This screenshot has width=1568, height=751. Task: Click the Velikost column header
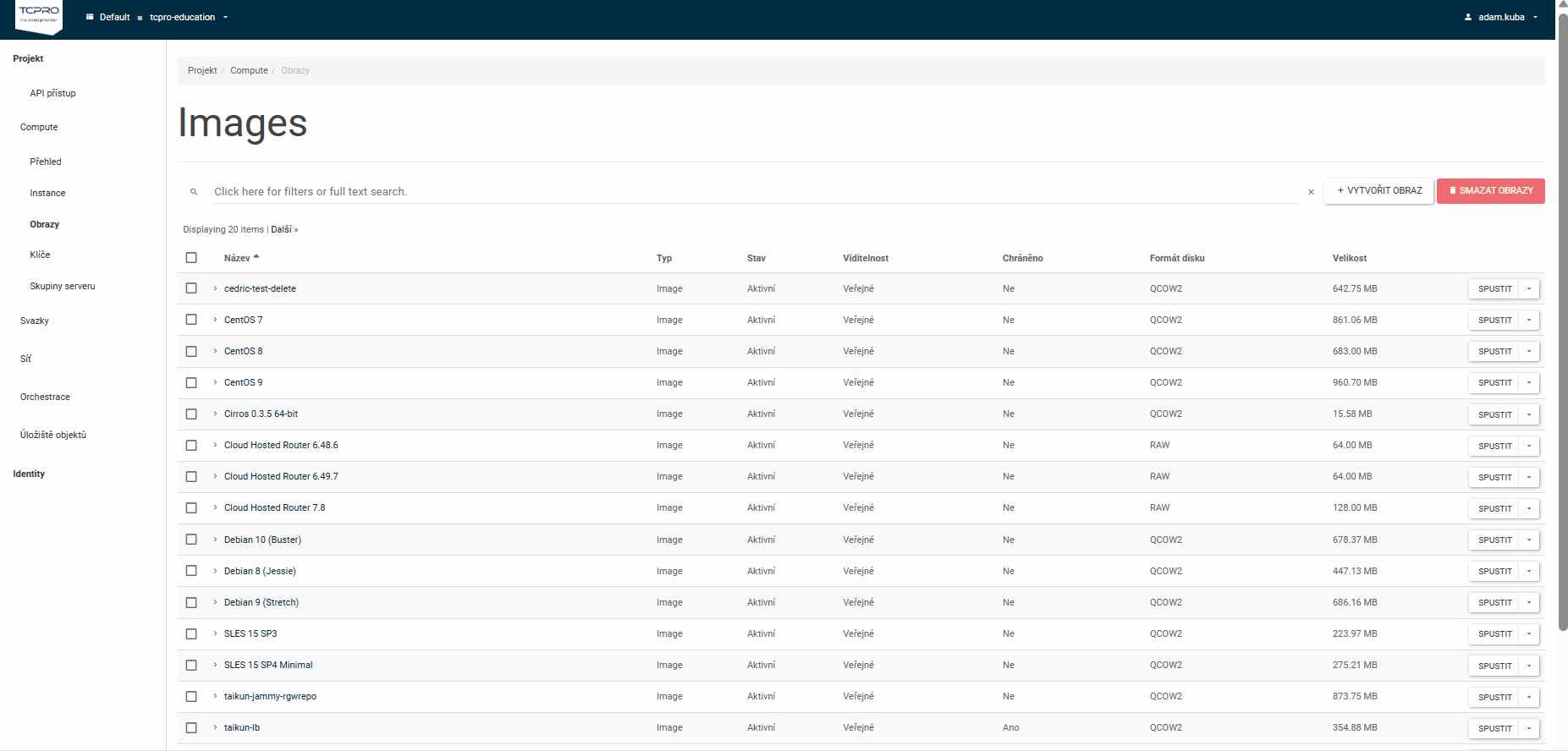click(x=1350, y=258)
